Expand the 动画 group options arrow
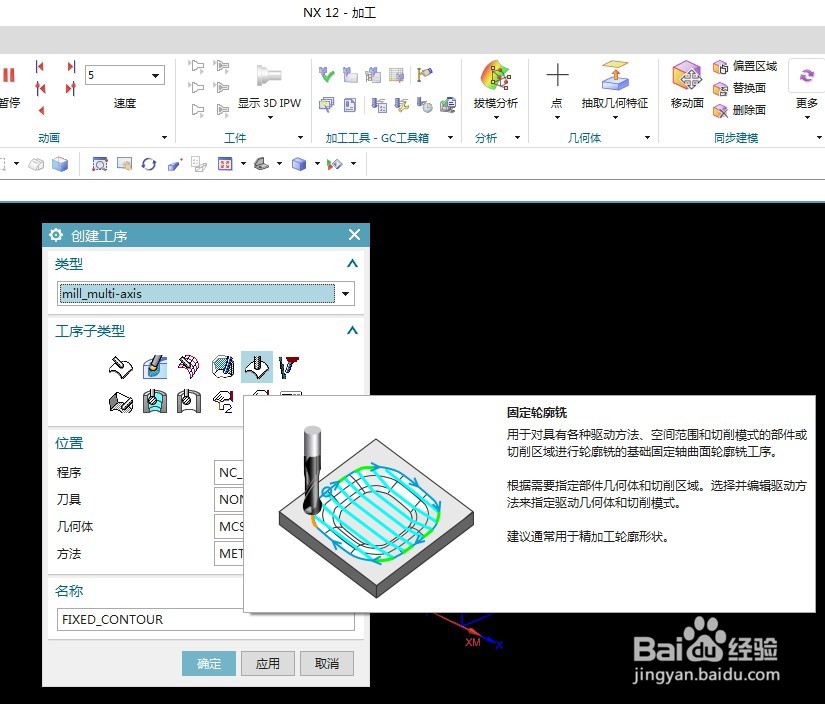This screenshot has width=825, height=704. pos(164,138)
